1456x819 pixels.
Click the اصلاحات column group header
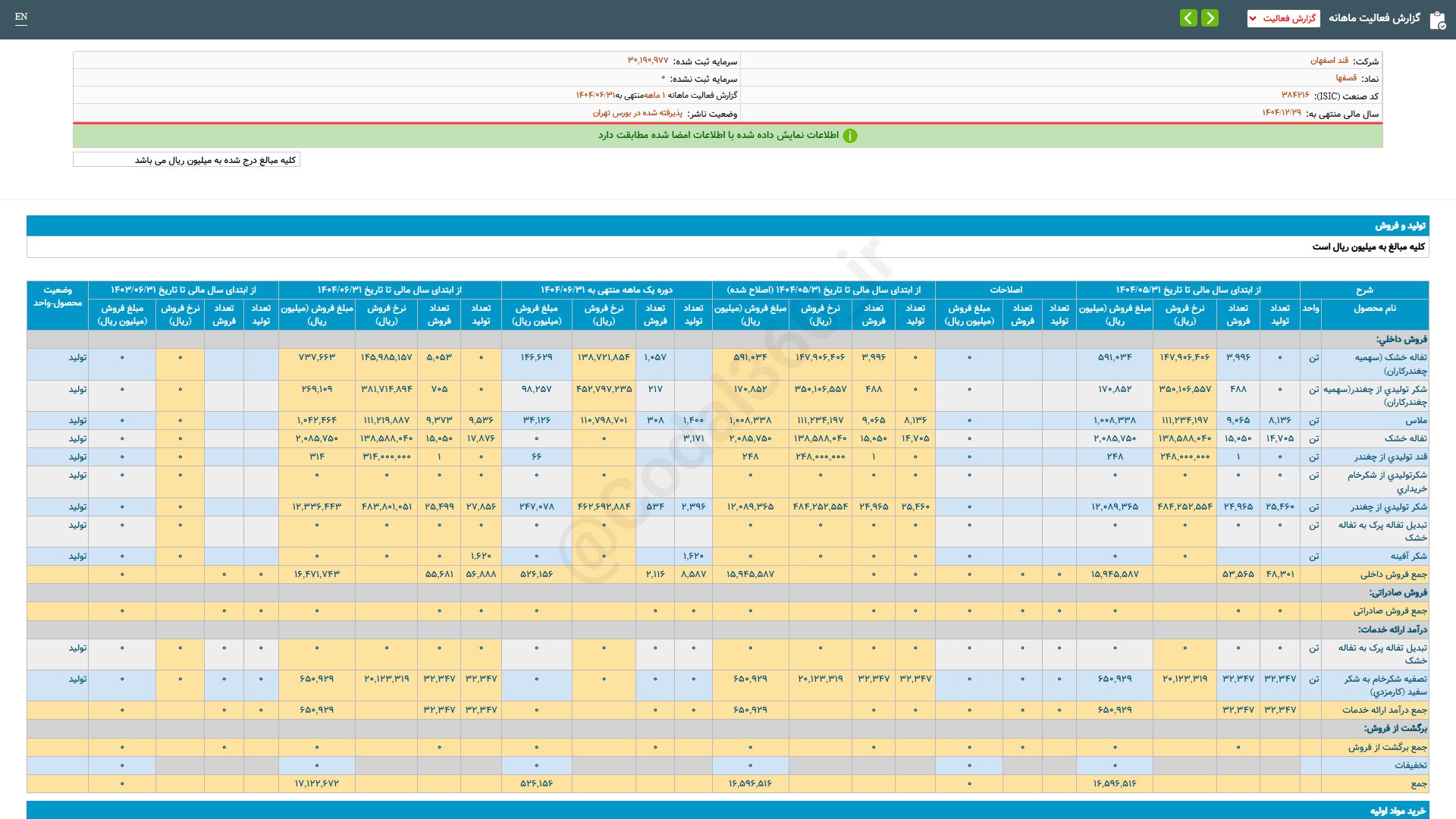coord(1006,290)
